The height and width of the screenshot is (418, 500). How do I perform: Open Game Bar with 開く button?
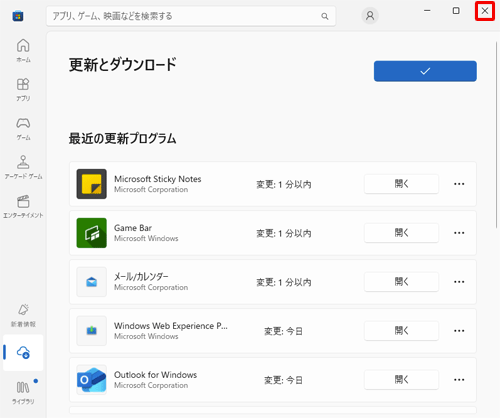click(401, 233)
